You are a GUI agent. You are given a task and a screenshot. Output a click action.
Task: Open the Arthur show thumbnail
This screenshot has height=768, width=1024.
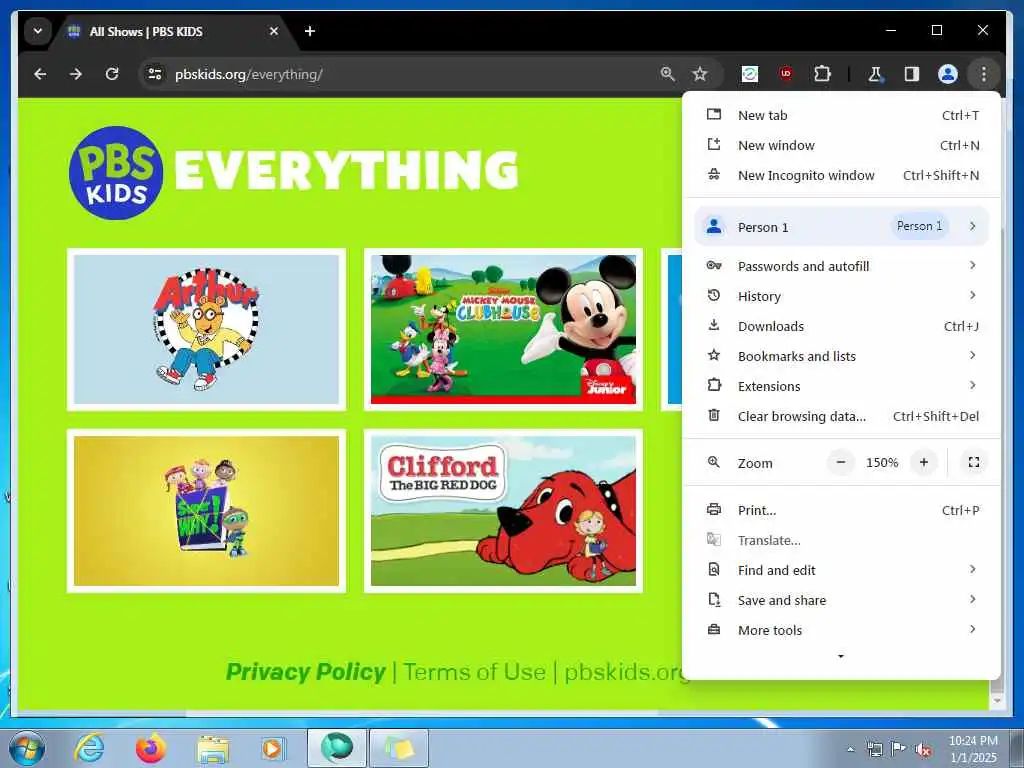click(x=206, y=329)
